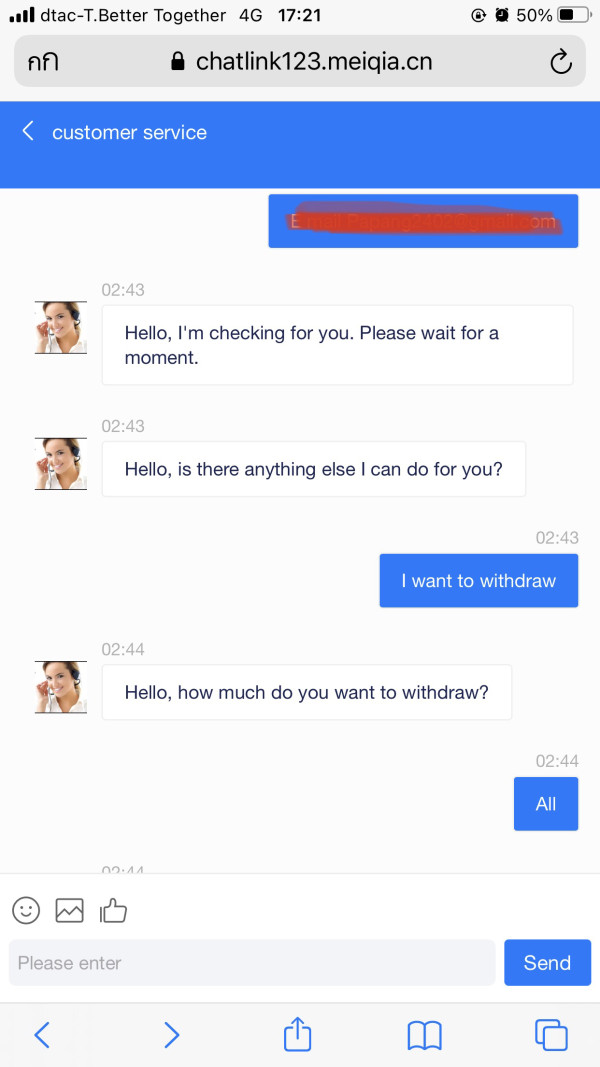The image size is (600, 1067).
Task: Click the Send button
Action: [x=548, y=962]
